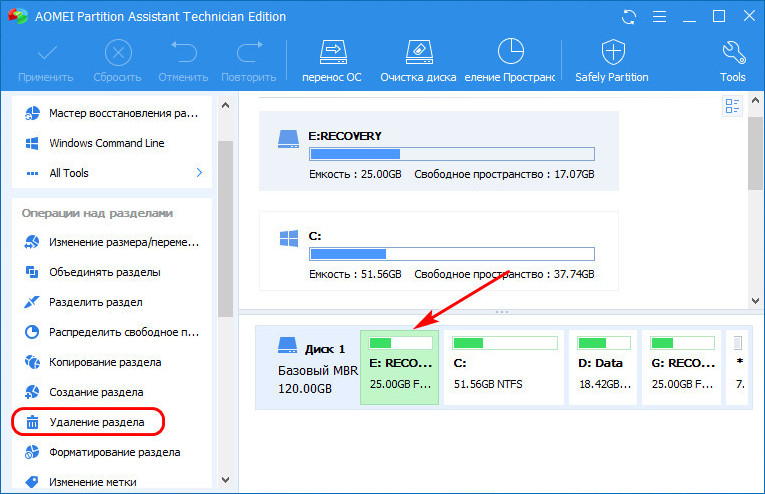The width and height of the screenshot is (765, 494).
Task: Click the C: partition usage bar
Action: (452, 254)
